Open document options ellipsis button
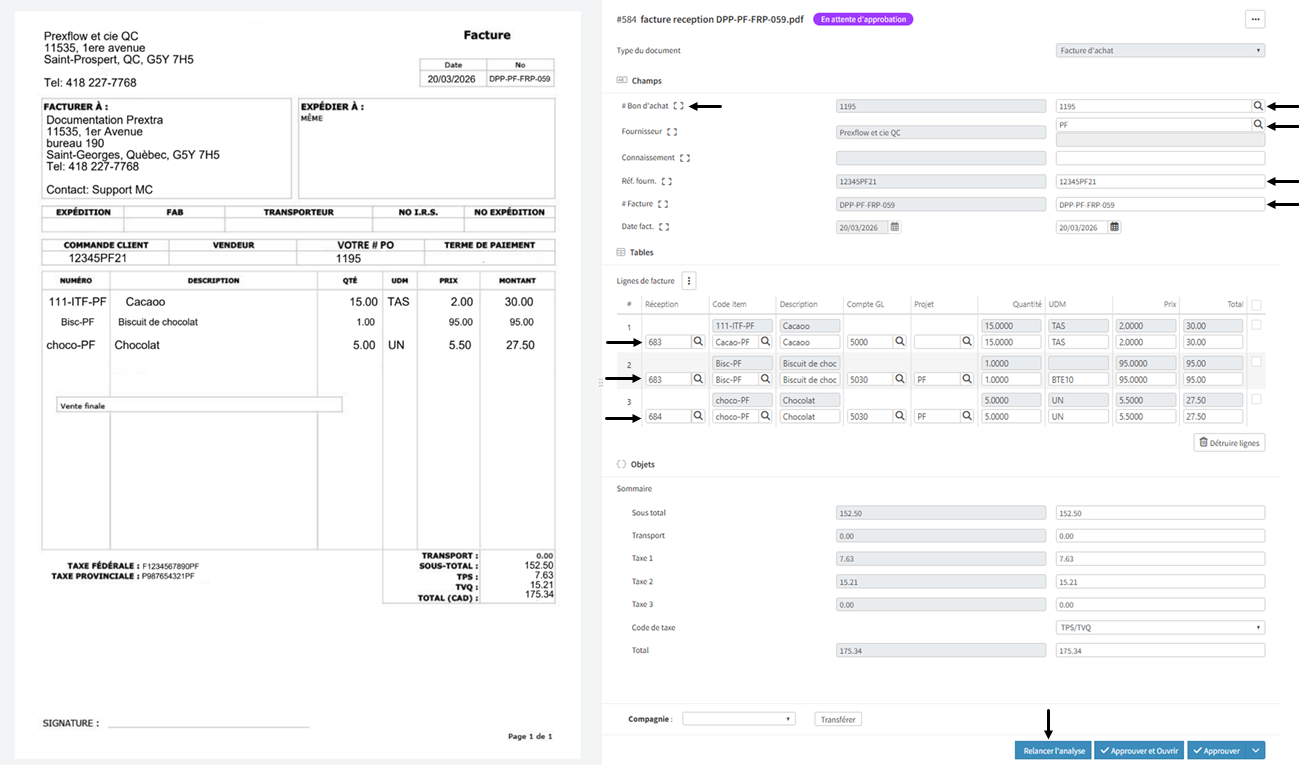This screenshot has height=765, width=1299. pos(1254,19)
